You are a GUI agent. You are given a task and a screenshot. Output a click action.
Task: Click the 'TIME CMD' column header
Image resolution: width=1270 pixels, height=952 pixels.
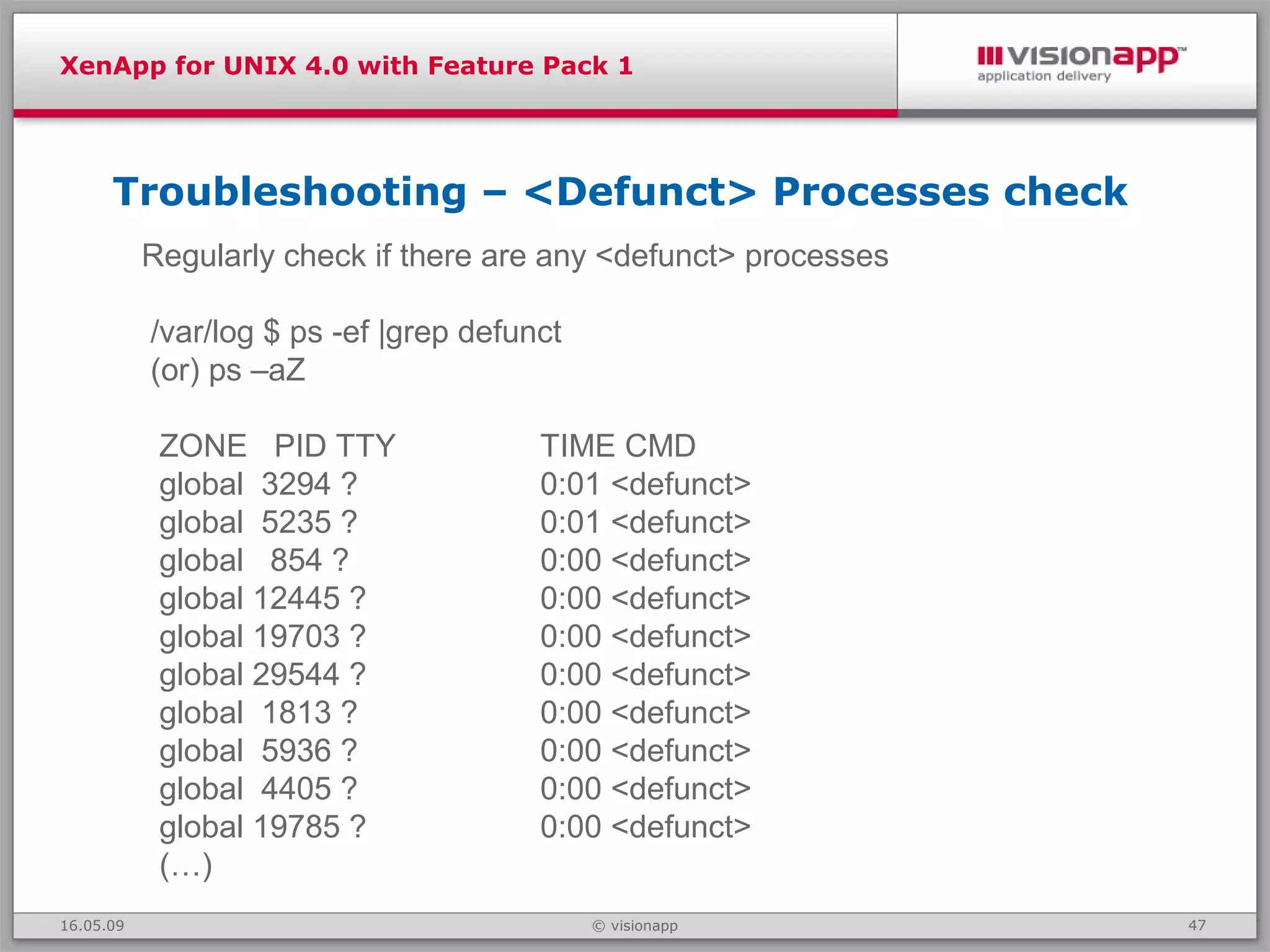pos(618,446)
